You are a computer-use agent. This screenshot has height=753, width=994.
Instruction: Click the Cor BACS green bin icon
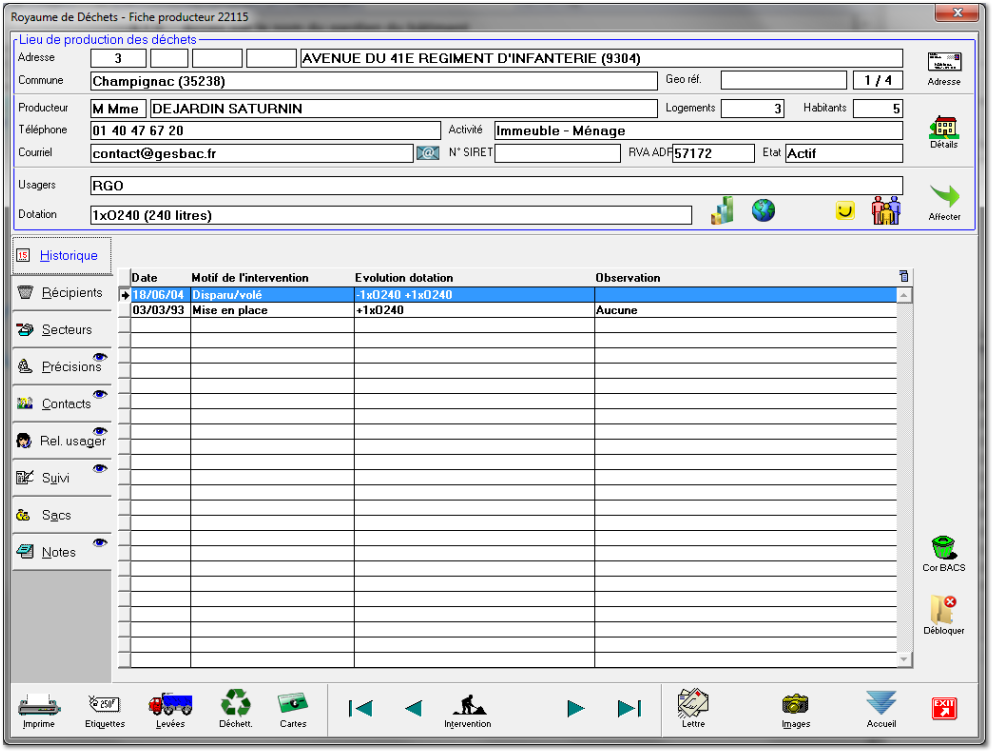click(x=943, y=549)
